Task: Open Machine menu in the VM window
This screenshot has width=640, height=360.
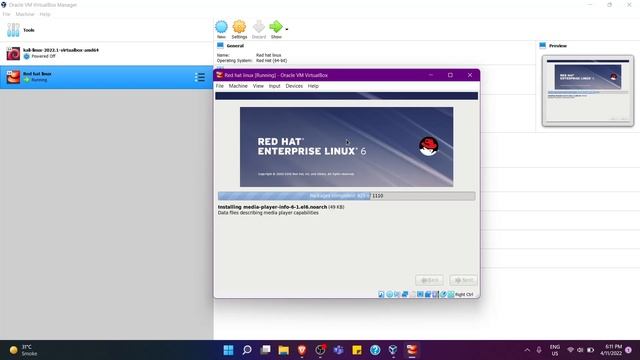Action: [x=238, y=86]
